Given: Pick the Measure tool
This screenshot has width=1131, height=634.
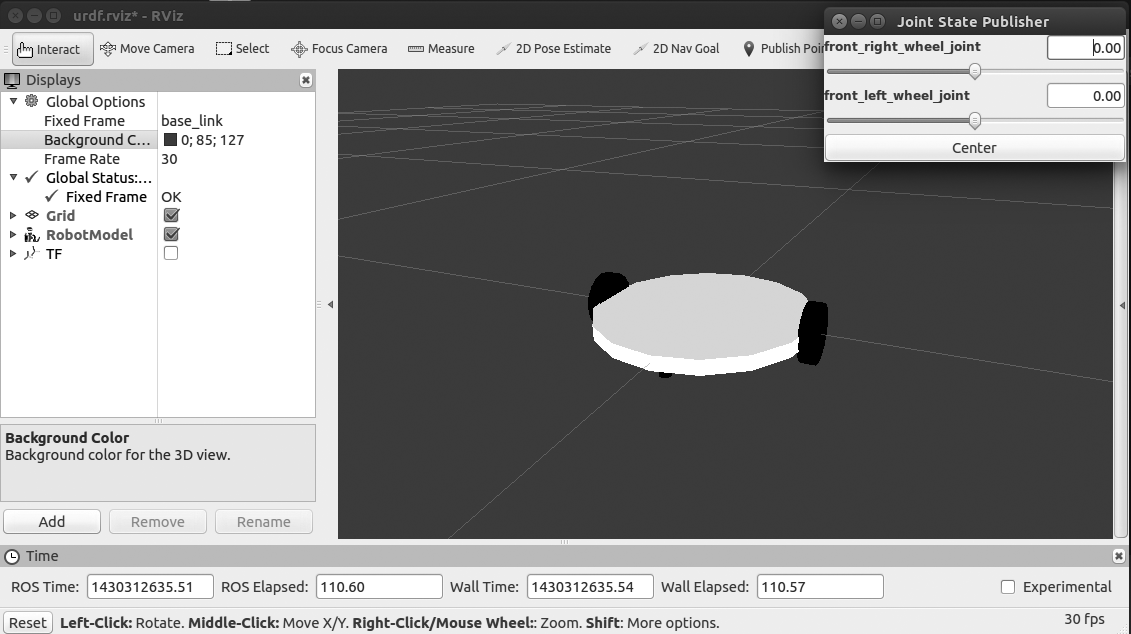Looking at the screenshot, I should [x=441, y=48].
